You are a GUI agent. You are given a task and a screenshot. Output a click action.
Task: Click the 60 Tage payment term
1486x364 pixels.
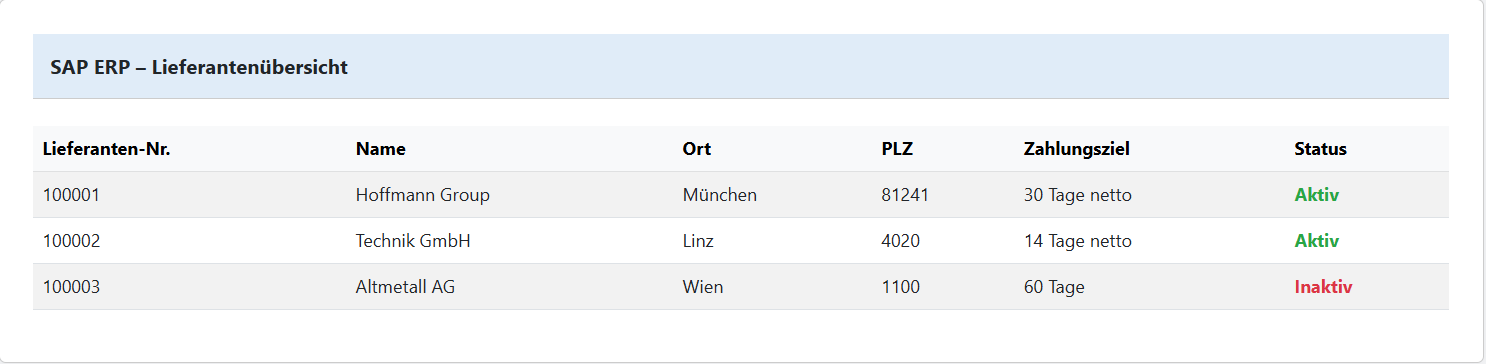click(x=1054, y=287)
